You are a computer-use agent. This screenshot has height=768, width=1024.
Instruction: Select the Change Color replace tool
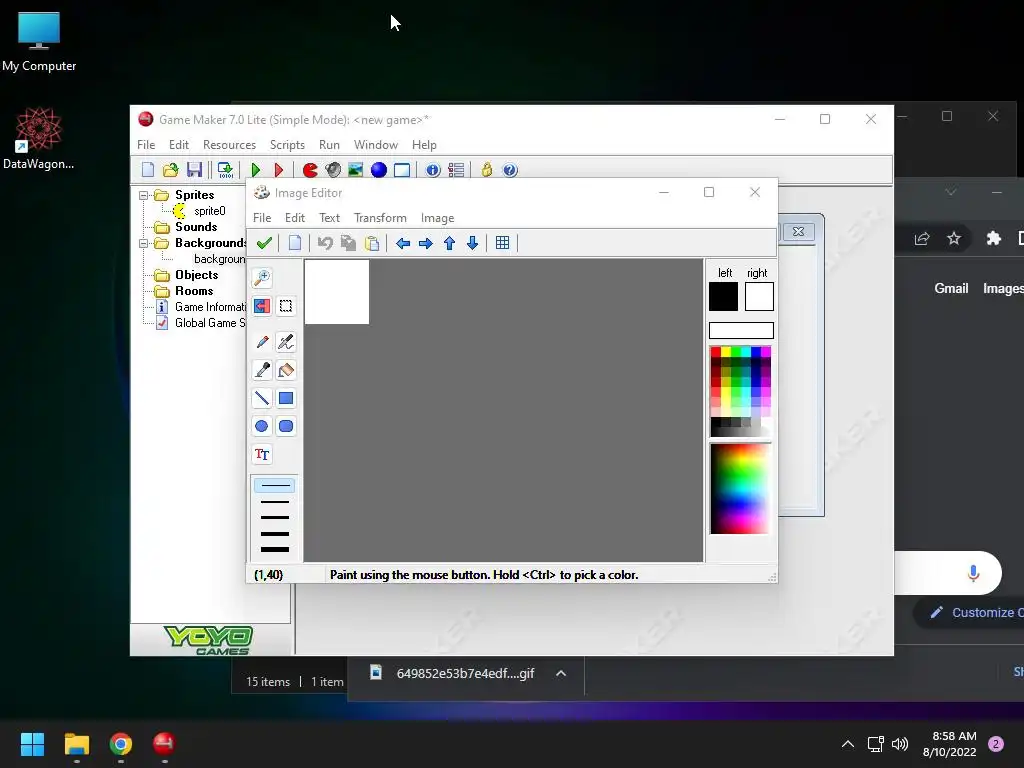262,306
